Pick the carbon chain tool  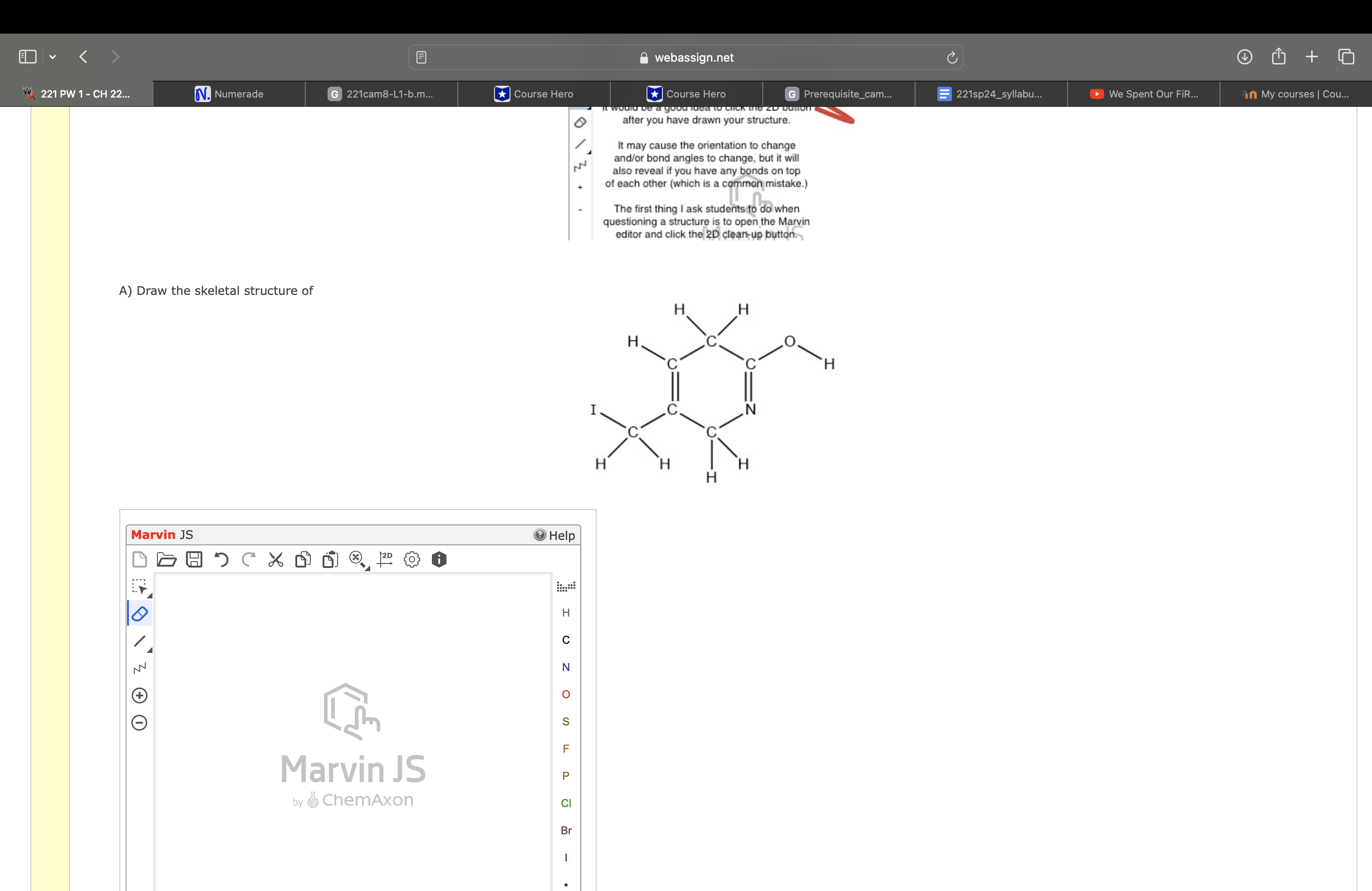coord(139,668)
